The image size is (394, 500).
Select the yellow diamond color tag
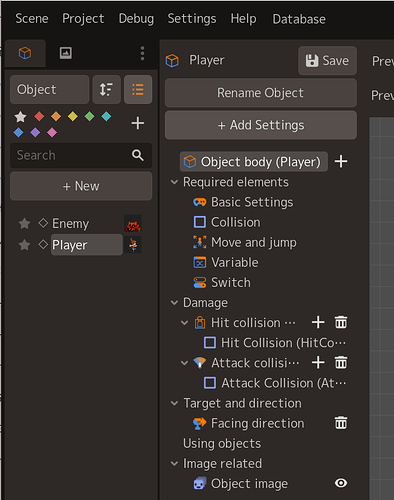tap(73, 116)
